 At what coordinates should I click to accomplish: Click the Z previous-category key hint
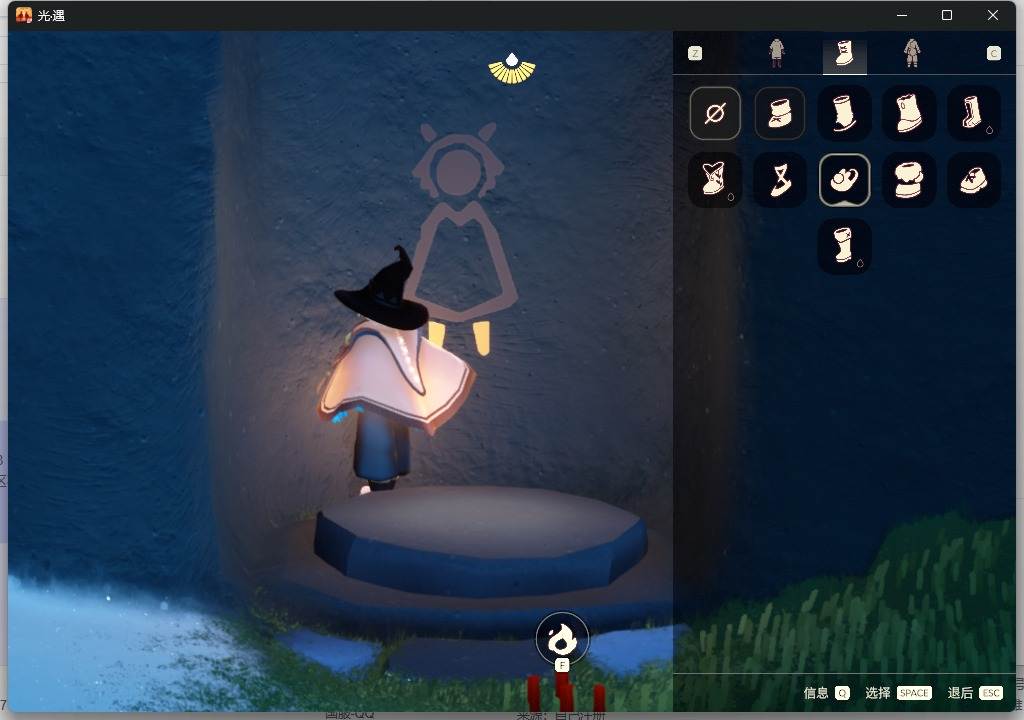click(695, 54)
